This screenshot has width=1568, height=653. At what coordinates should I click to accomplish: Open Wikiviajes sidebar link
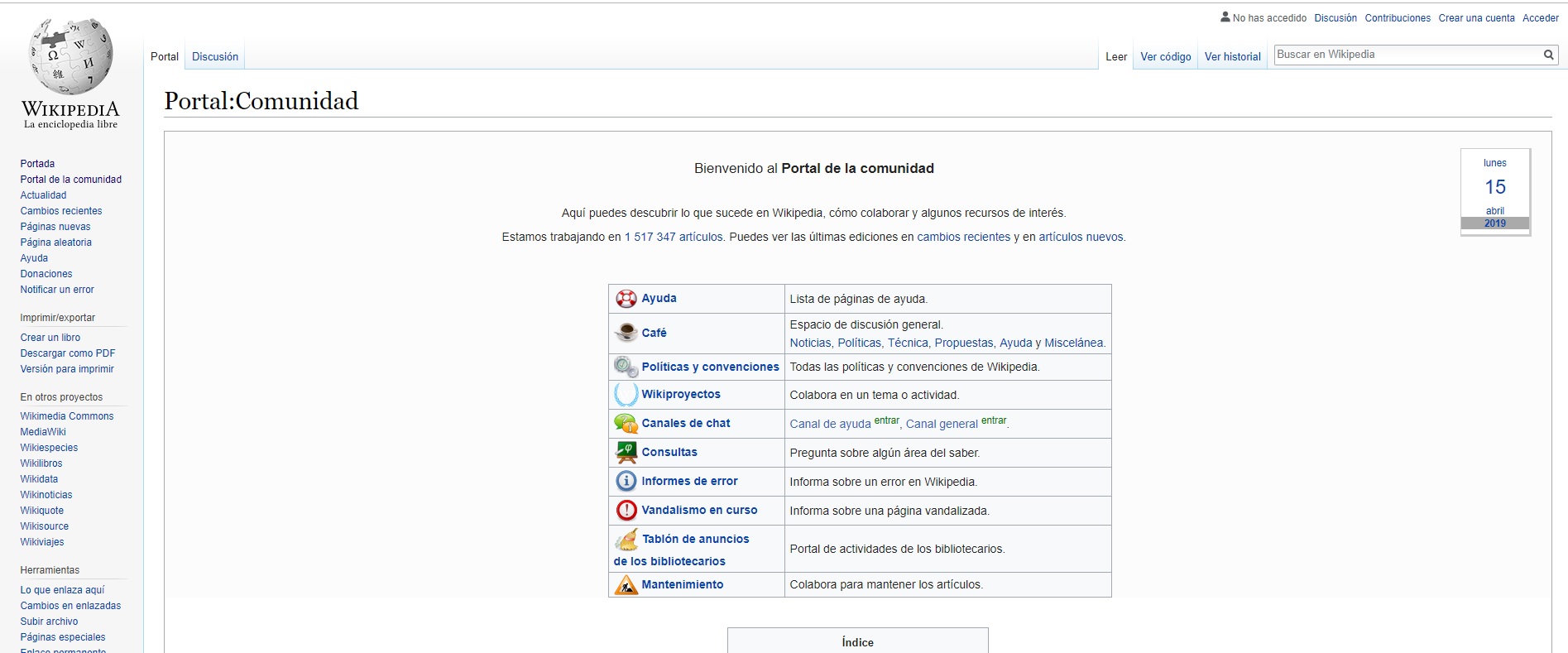point(42,542)
